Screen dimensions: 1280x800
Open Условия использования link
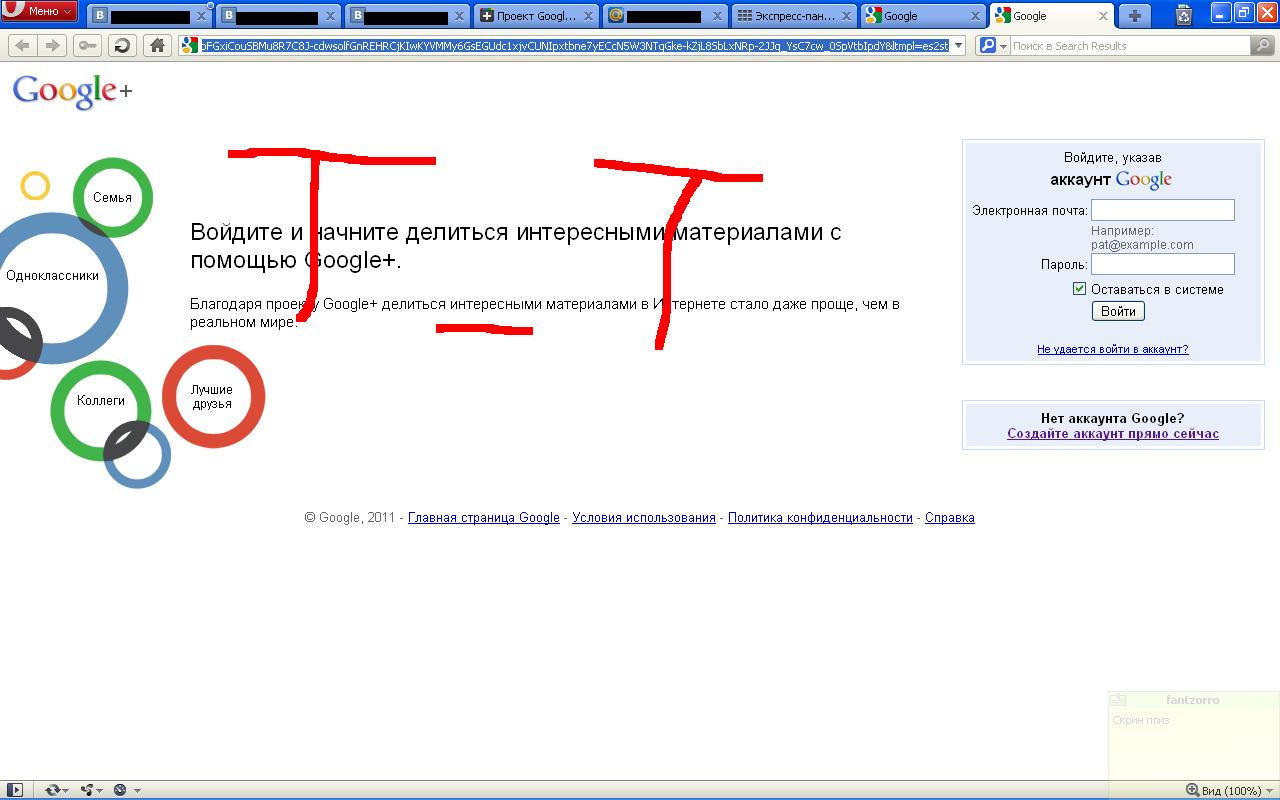click(644, 518)
